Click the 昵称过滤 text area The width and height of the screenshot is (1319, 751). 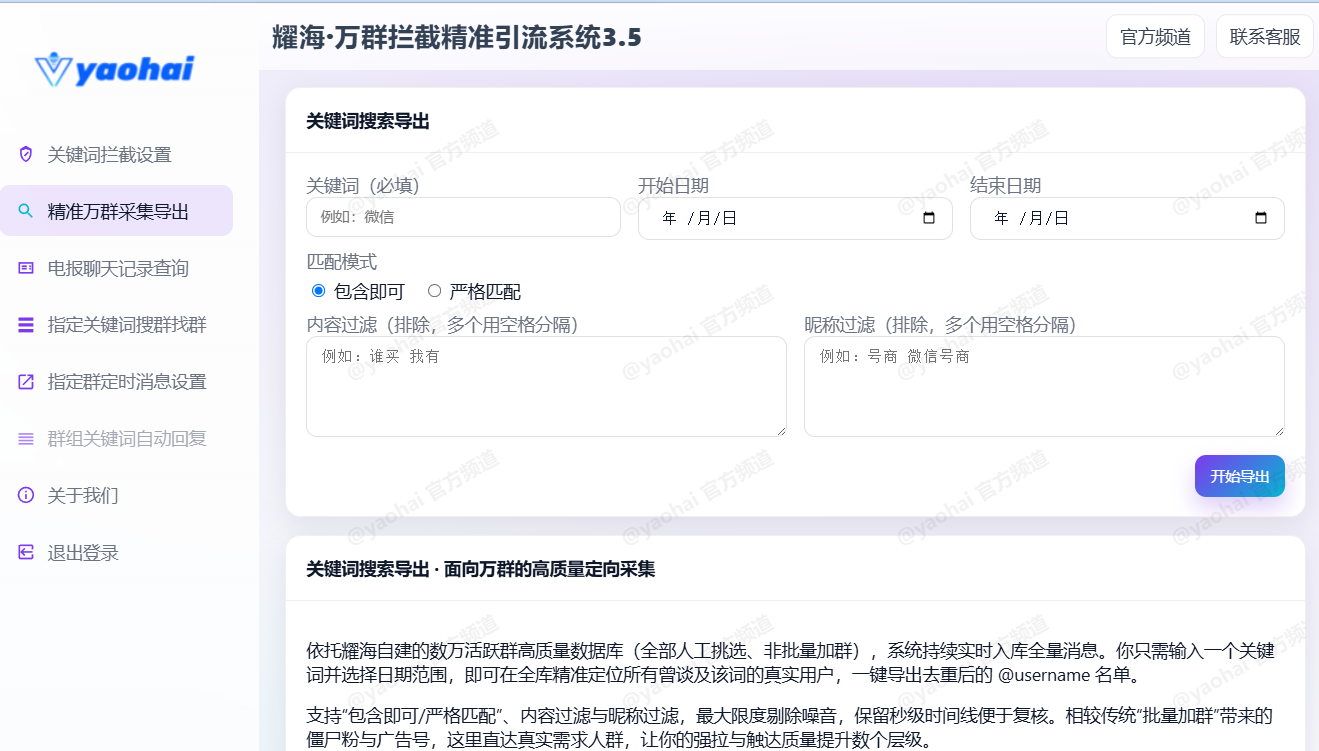click(x=1044, y=386)
